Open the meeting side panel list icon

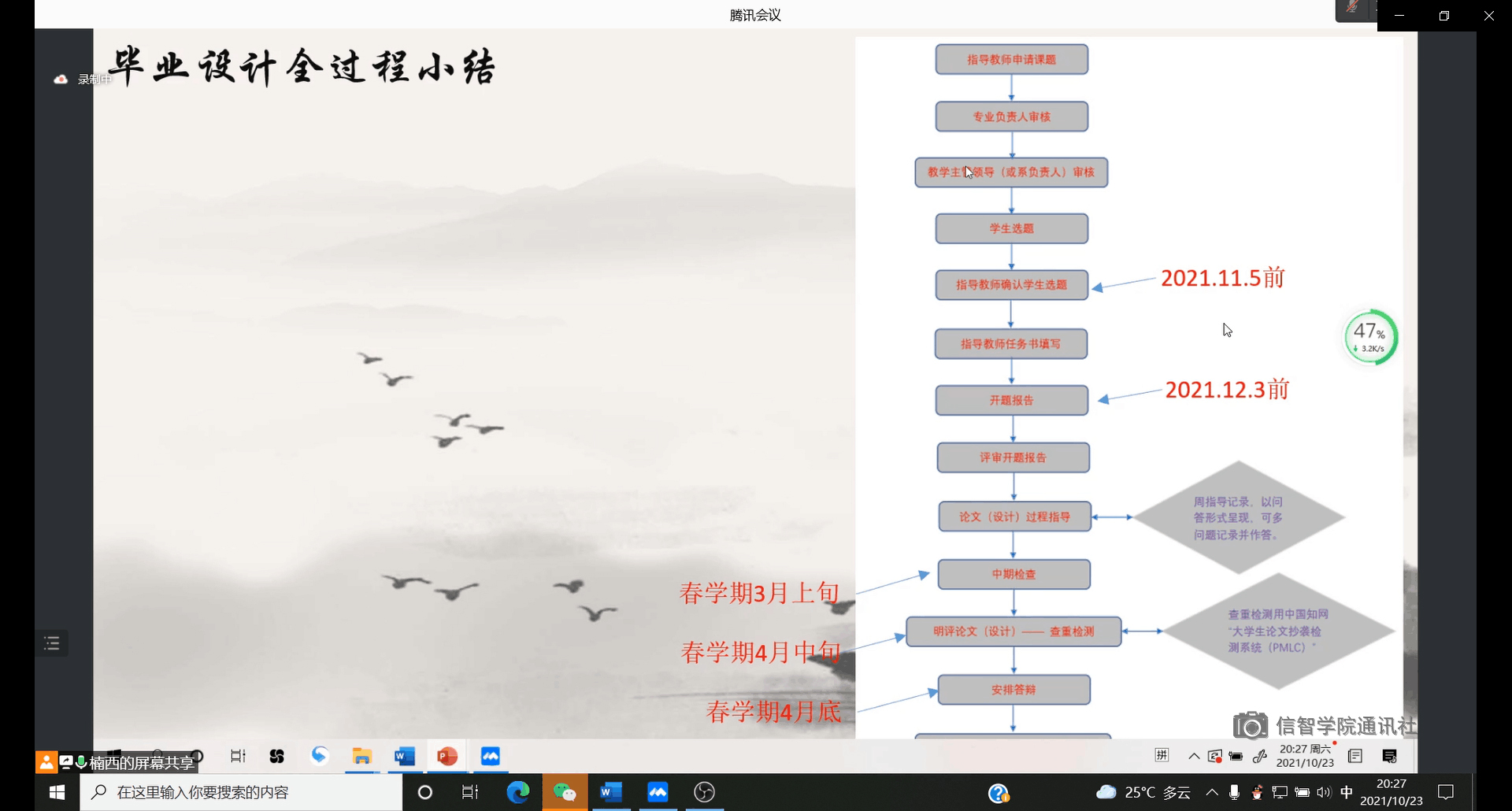tap(52, 643)
